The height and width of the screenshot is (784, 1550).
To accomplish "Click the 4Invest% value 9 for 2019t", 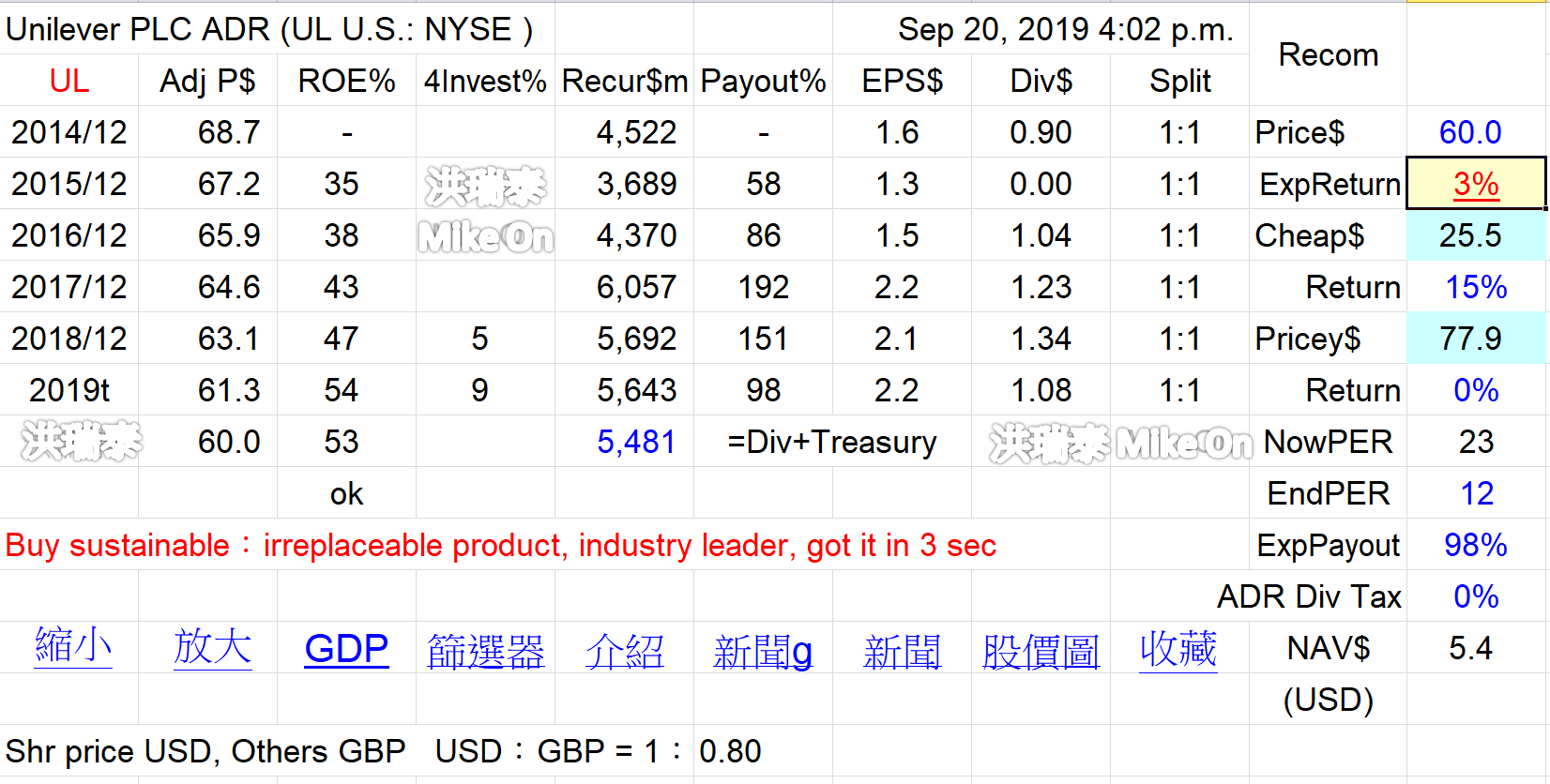I will (479, 390).
